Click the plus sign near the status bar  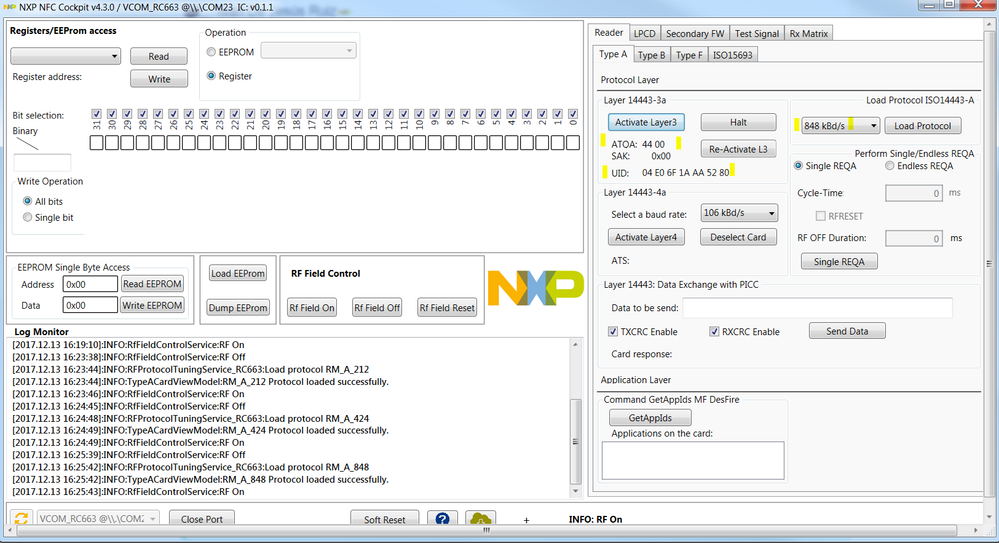point(526,520)
